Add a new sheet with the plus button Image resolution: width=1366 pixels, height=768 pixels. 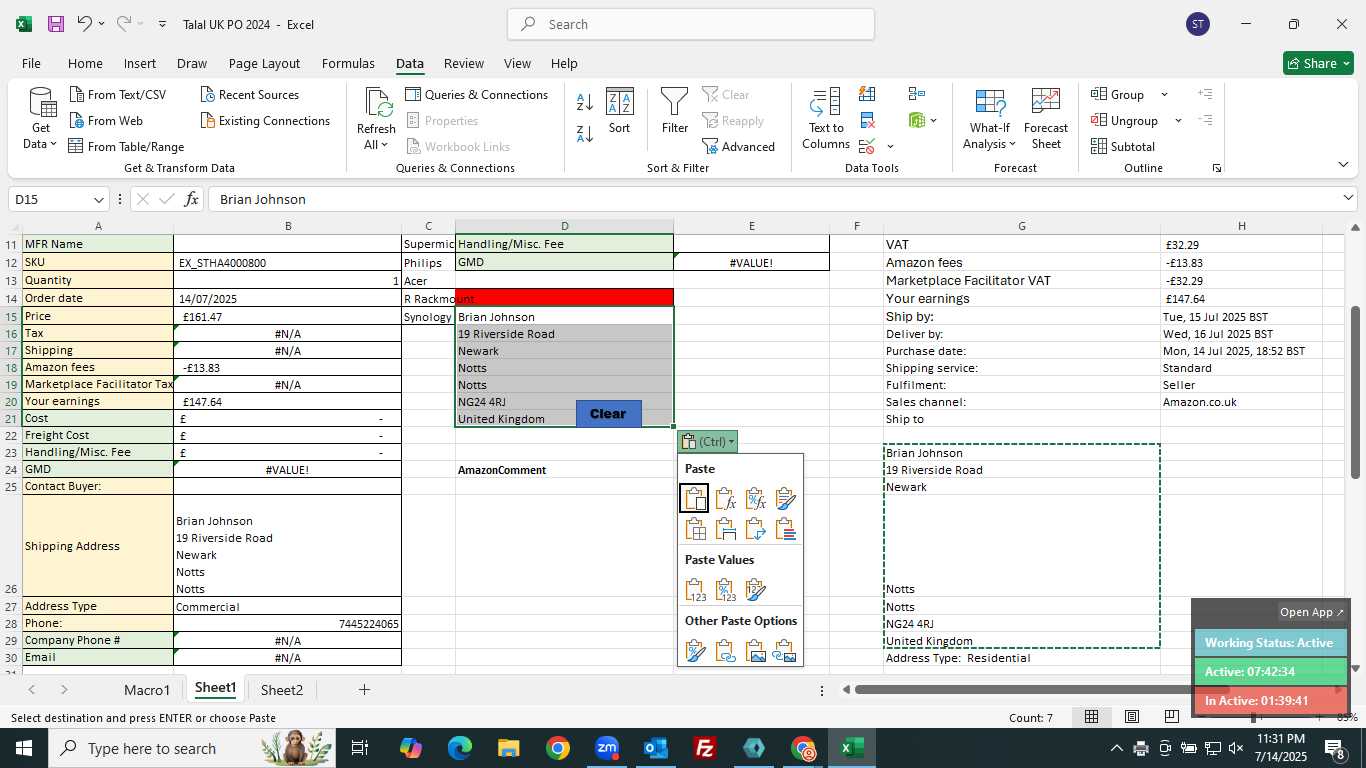click(x=364, y=690)
